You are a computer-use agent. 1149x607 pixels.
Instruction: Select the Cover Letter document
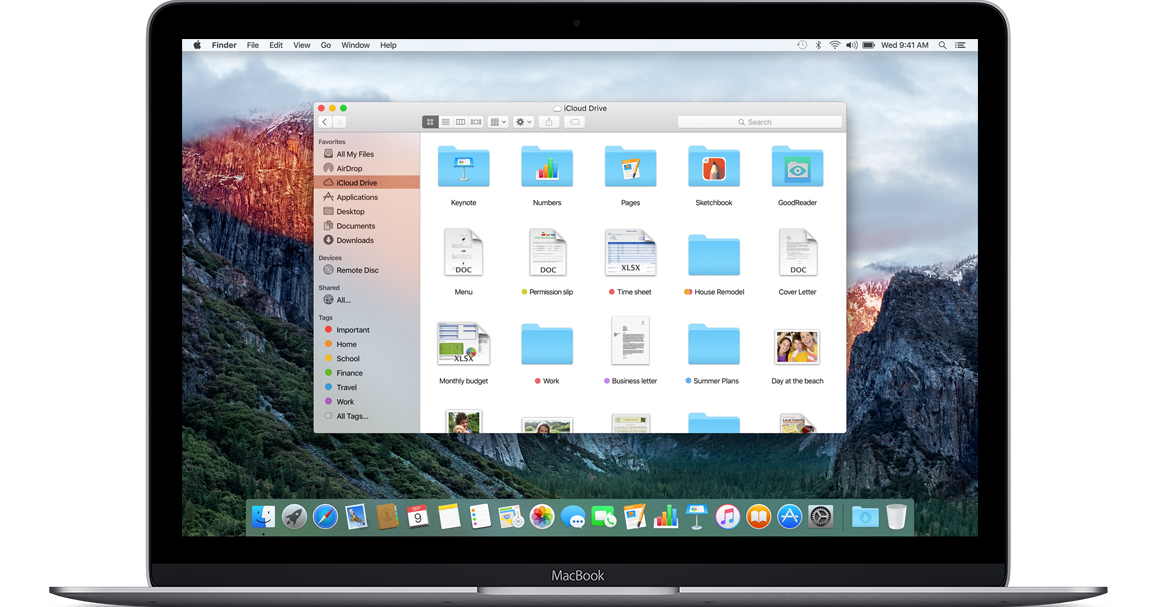797,252
